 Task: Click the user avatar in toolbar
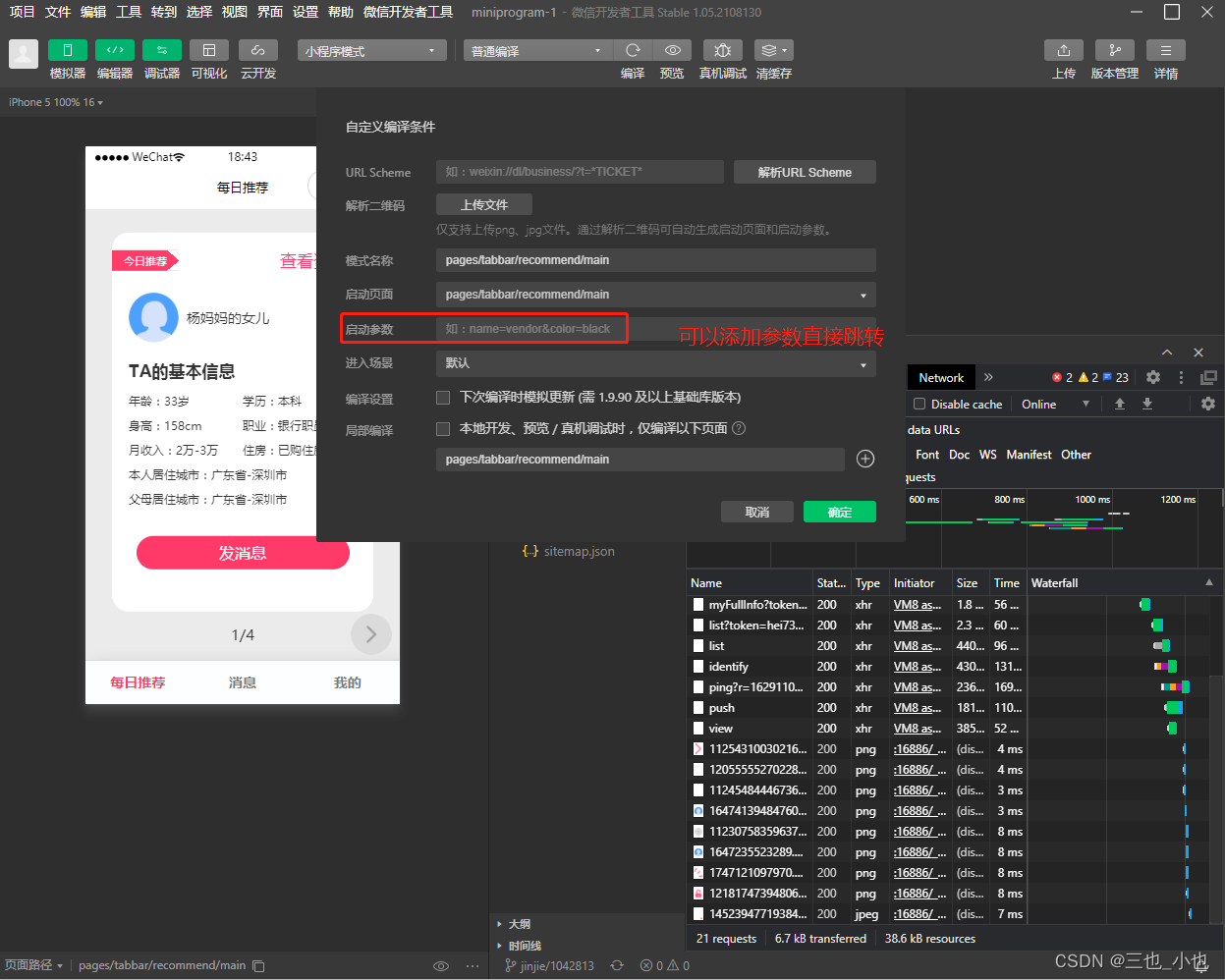(x=24, y=54)
